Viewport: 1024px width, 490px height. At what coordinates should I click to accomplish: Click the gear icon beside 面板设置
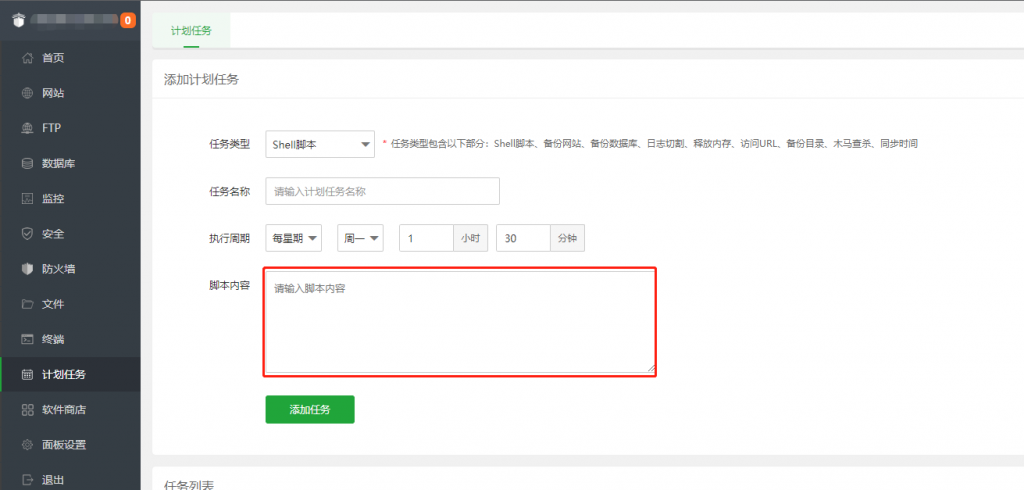tap(27, 445)
